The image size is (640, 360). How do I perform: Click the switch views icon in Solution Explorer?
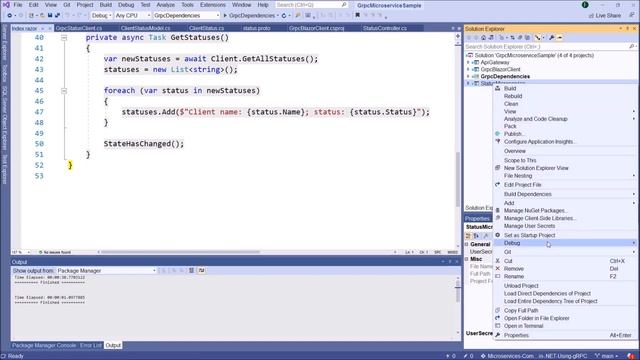coord(491,38)
